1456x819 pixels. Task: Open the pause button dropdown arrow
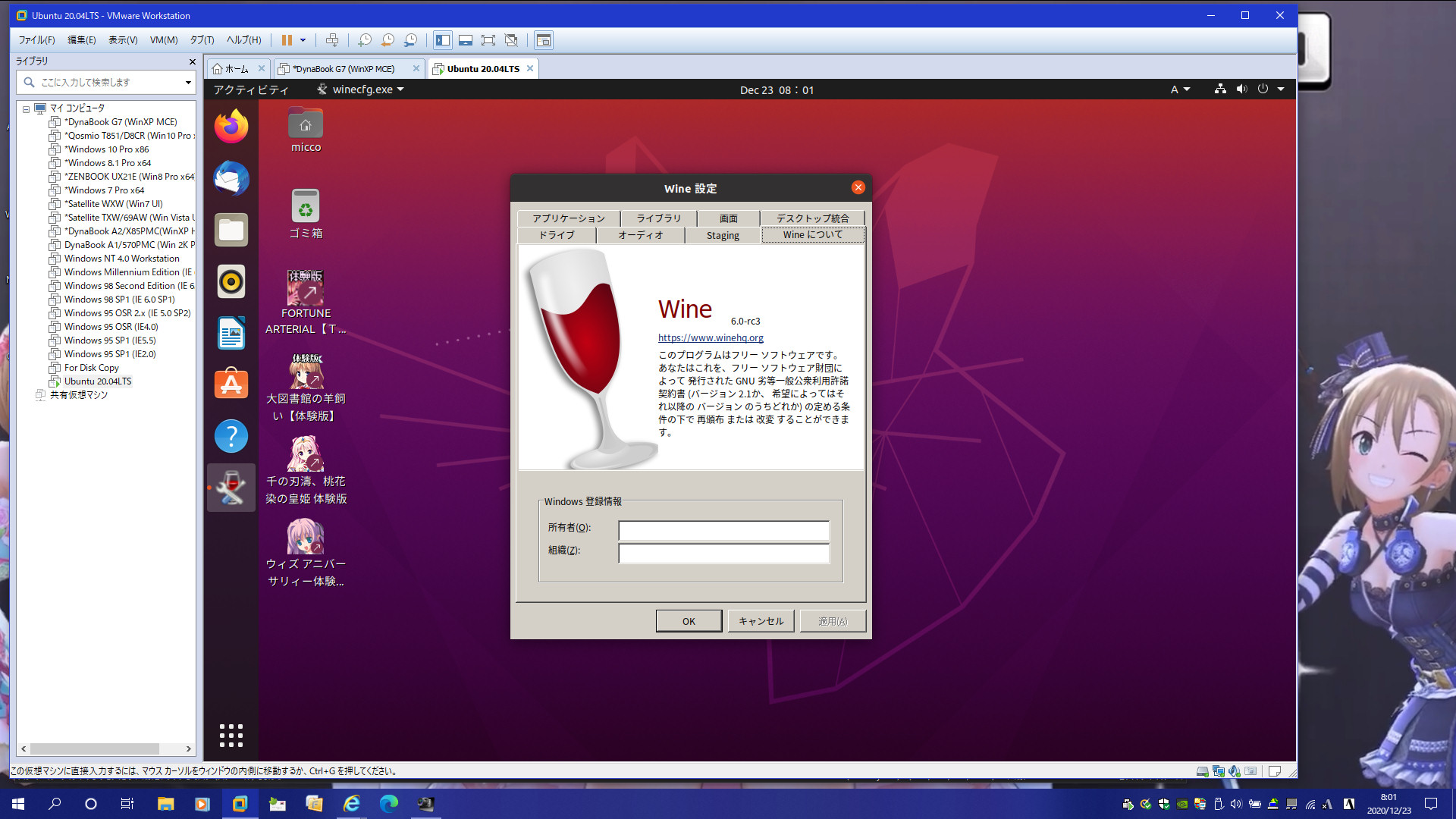(x=303, y=40)
